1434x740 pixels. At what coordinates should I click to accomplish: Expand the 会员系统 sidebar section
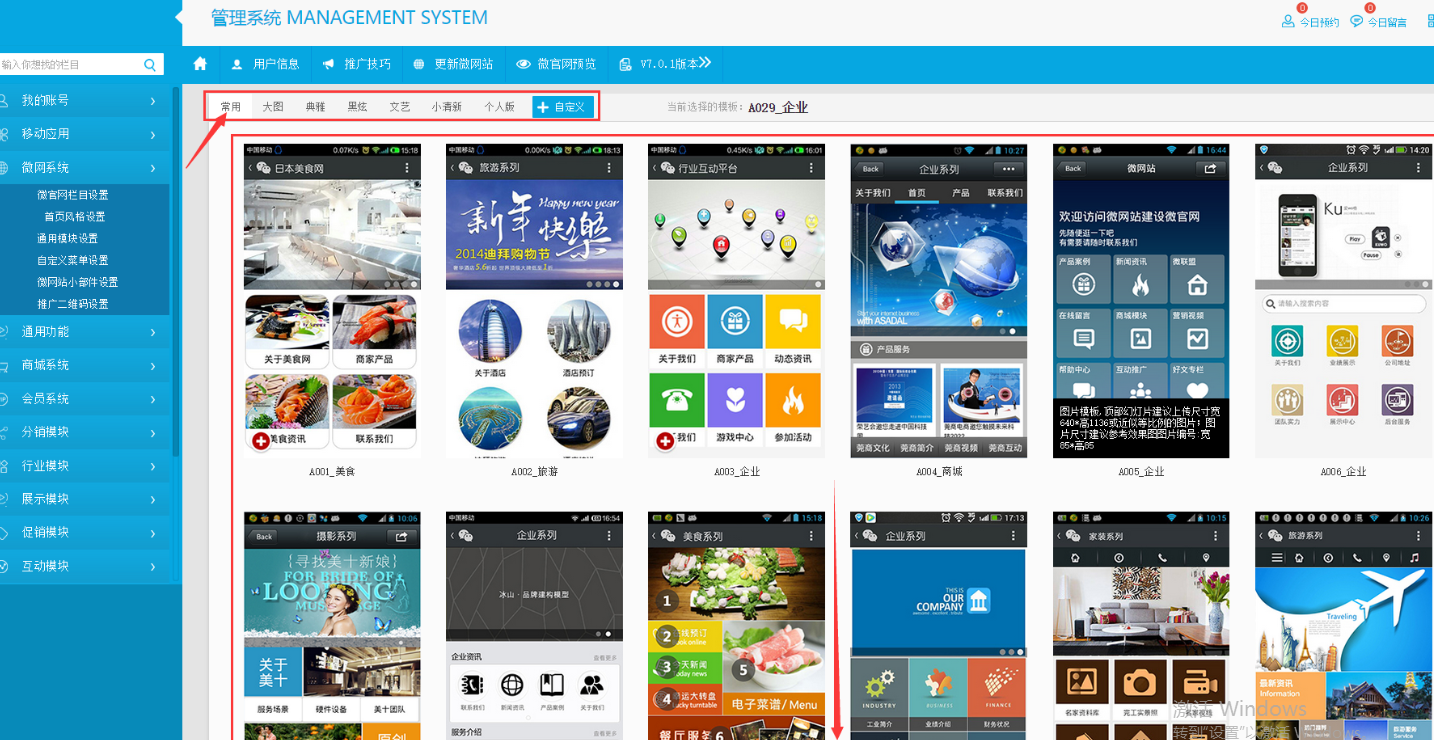pos(85,399)
